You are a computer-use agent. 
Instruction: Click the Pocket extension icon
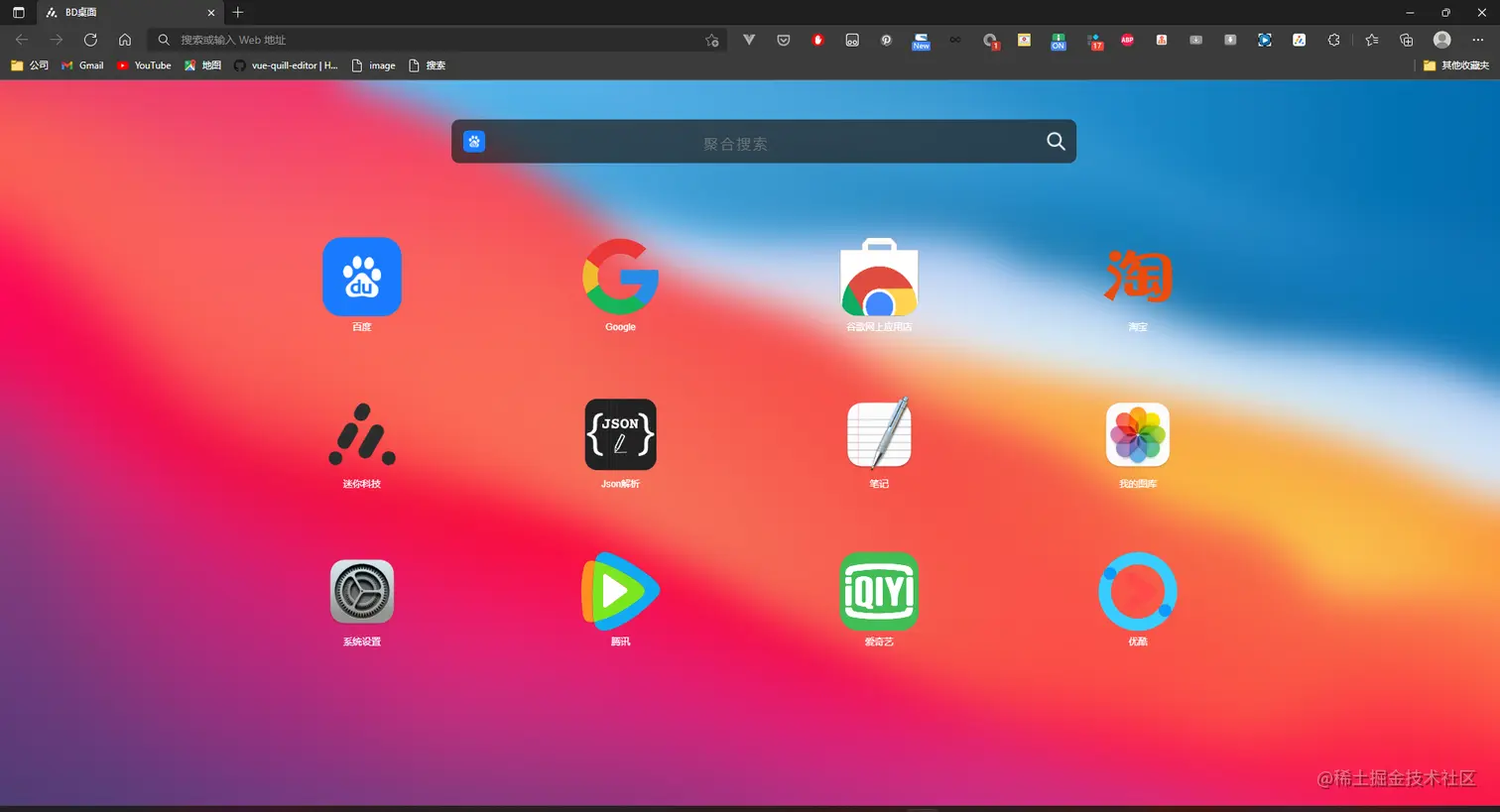[784, 40]
